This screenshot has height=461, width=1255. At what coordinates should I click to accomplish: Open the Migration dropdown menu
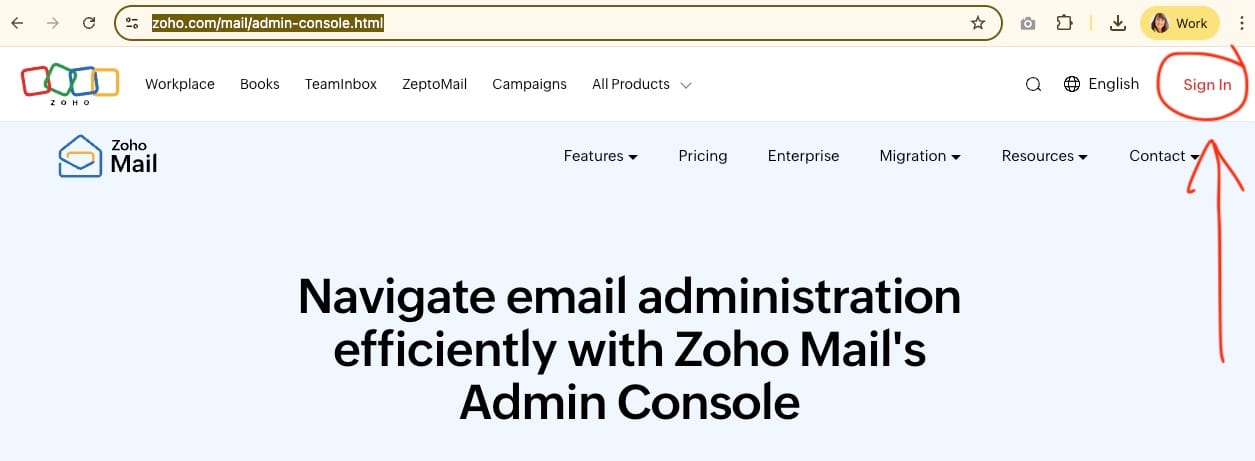[x=919, y=156]
